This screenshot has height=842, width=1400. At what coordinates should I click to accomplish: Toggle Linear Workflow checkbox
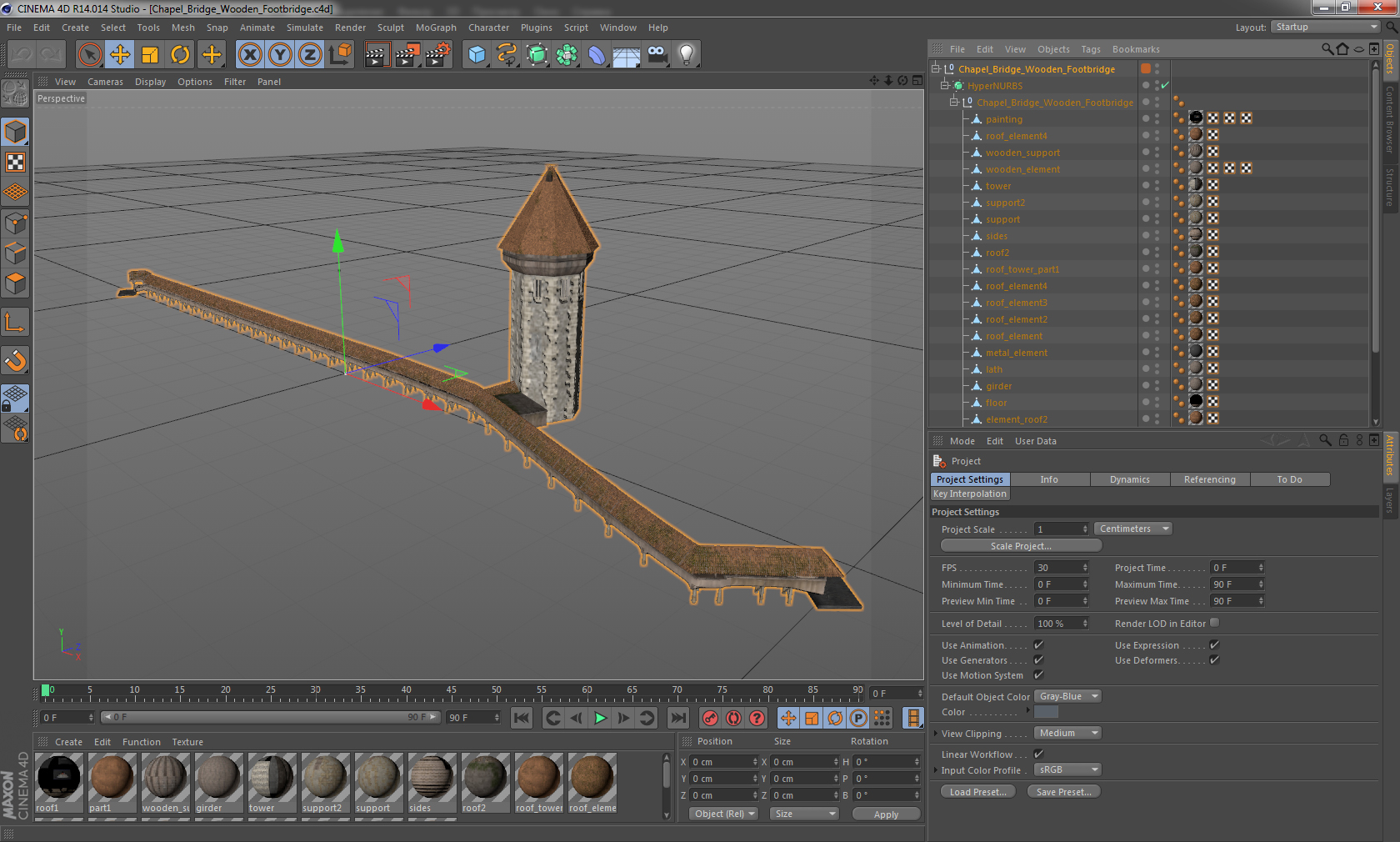pos(1039,754)
